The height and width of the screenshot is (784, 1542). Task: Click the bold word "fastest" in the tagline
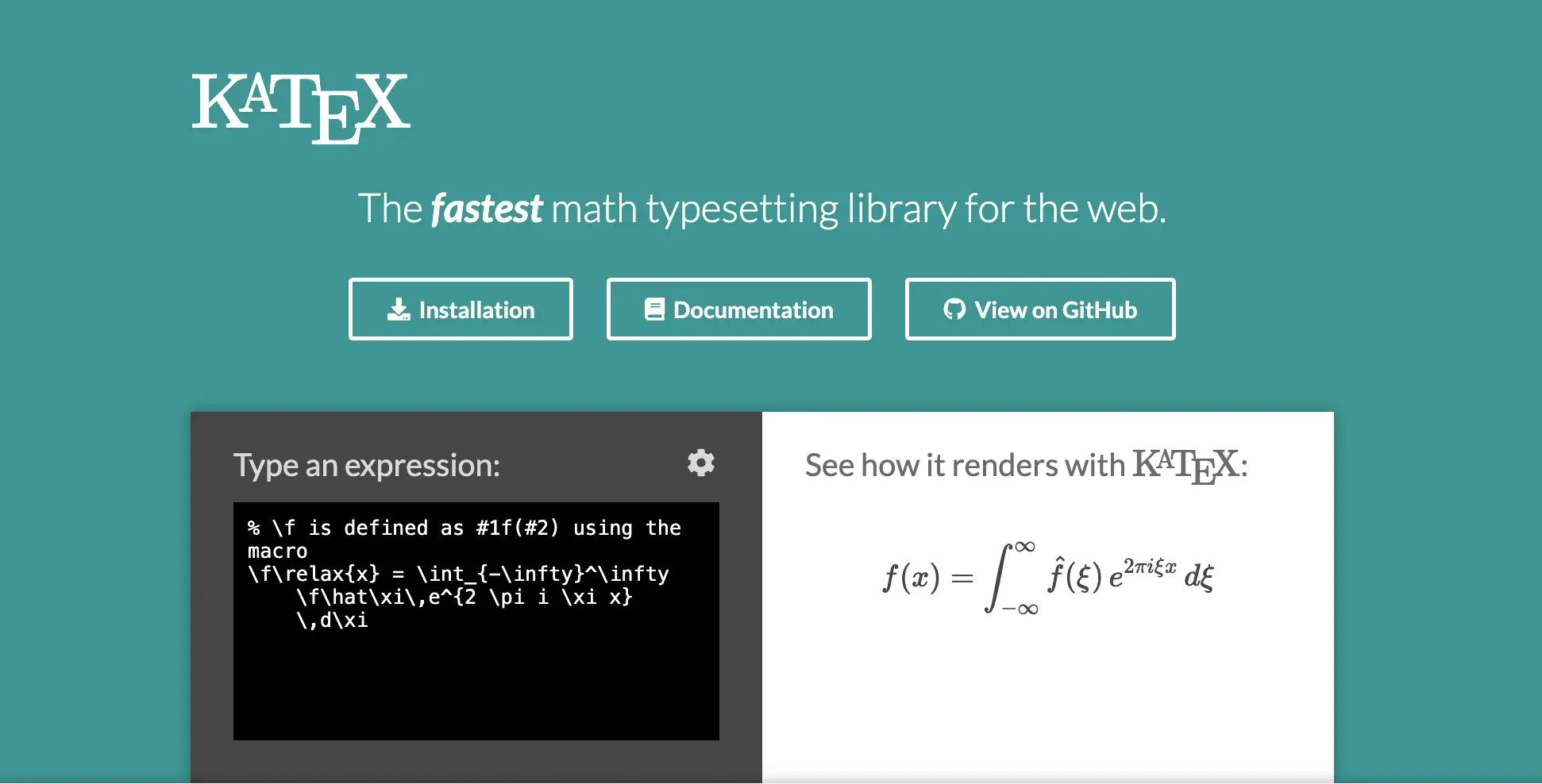click(x=487, y=209)
